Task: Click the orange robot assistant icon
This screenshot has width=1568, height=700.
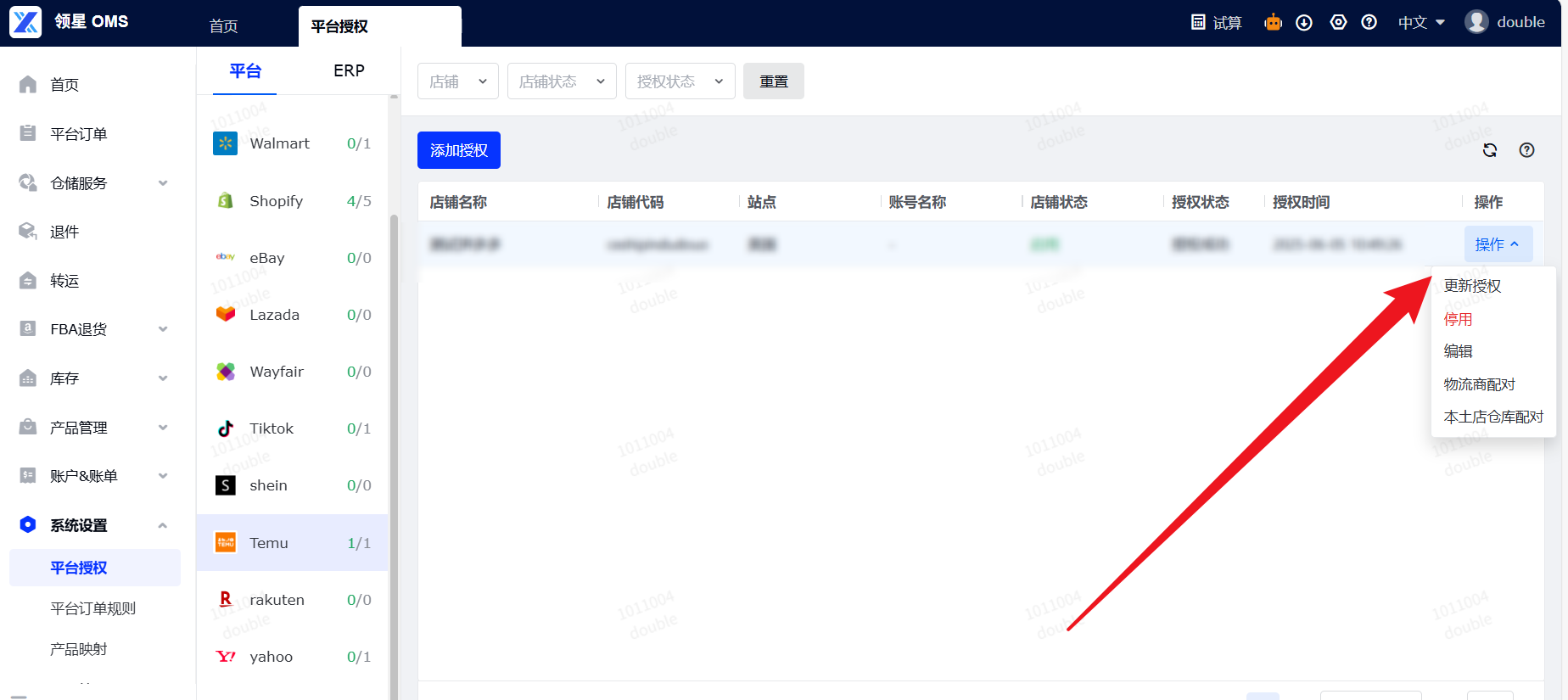Action: coord(1273,22)
